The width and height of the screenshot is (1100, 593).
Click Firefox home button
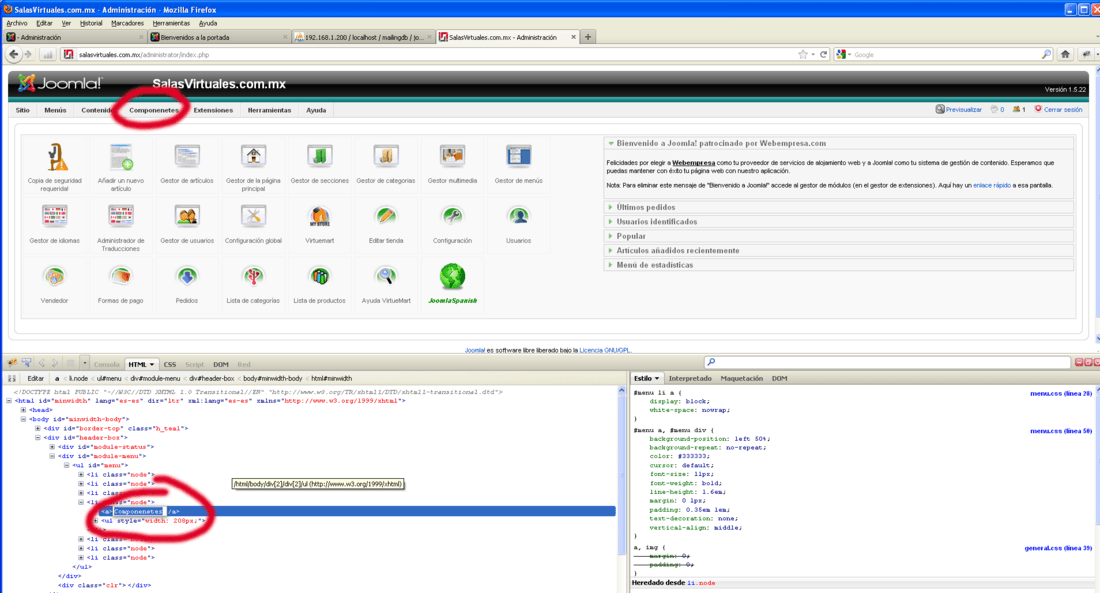click(x=1065, y=54)
